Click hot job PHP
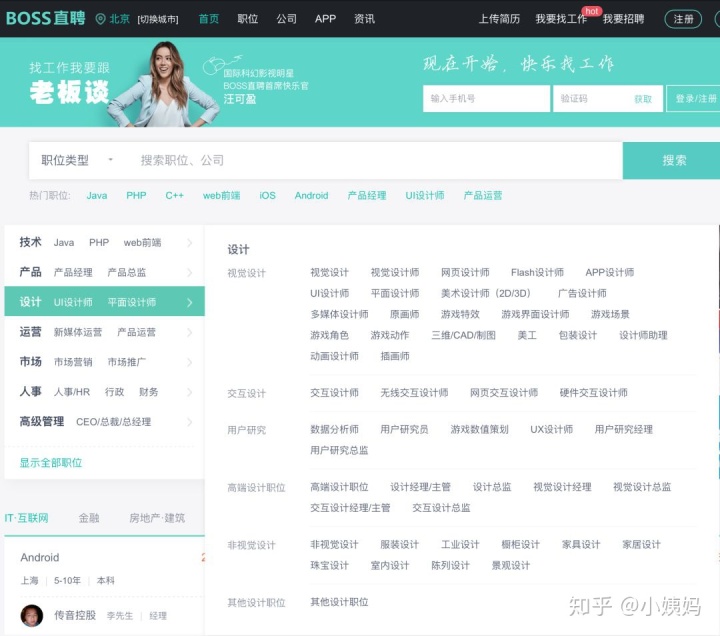Viewport: 720px width, 636px height. pyautogui.click(x=136, y=196)
